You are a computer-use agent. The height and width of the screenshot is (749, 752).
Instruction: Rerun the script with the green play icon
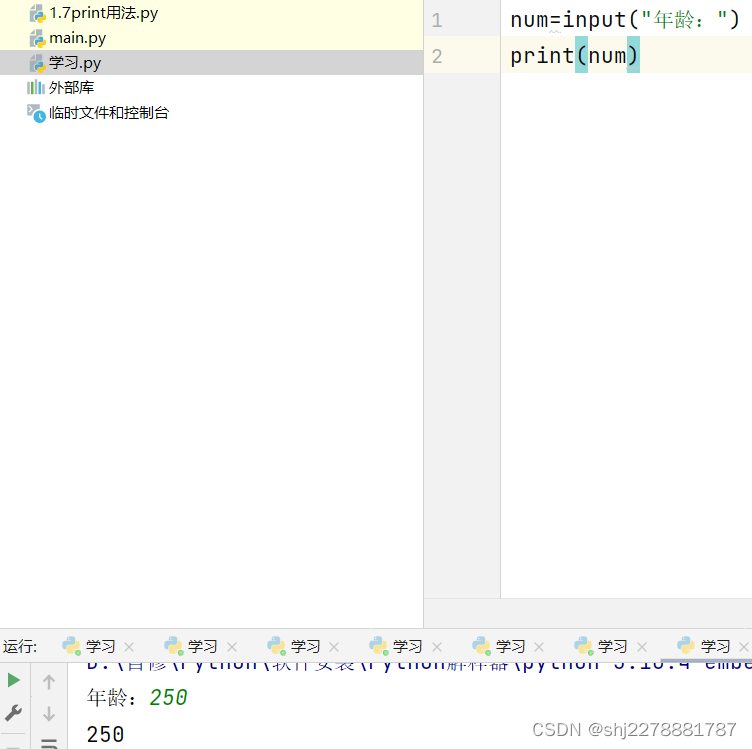[13, 680]
